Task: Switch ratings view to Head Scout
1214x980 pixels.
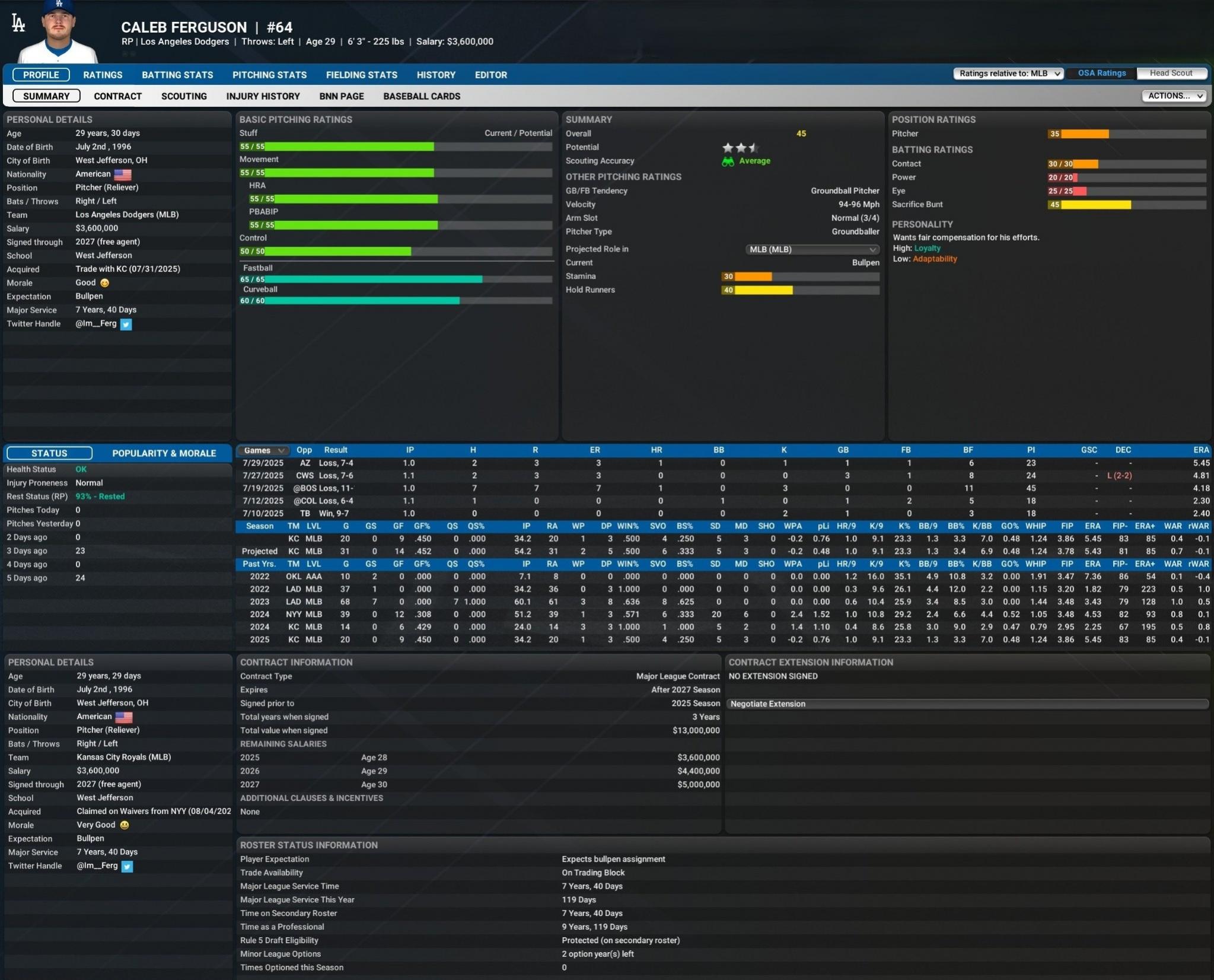Action: 1171,74
